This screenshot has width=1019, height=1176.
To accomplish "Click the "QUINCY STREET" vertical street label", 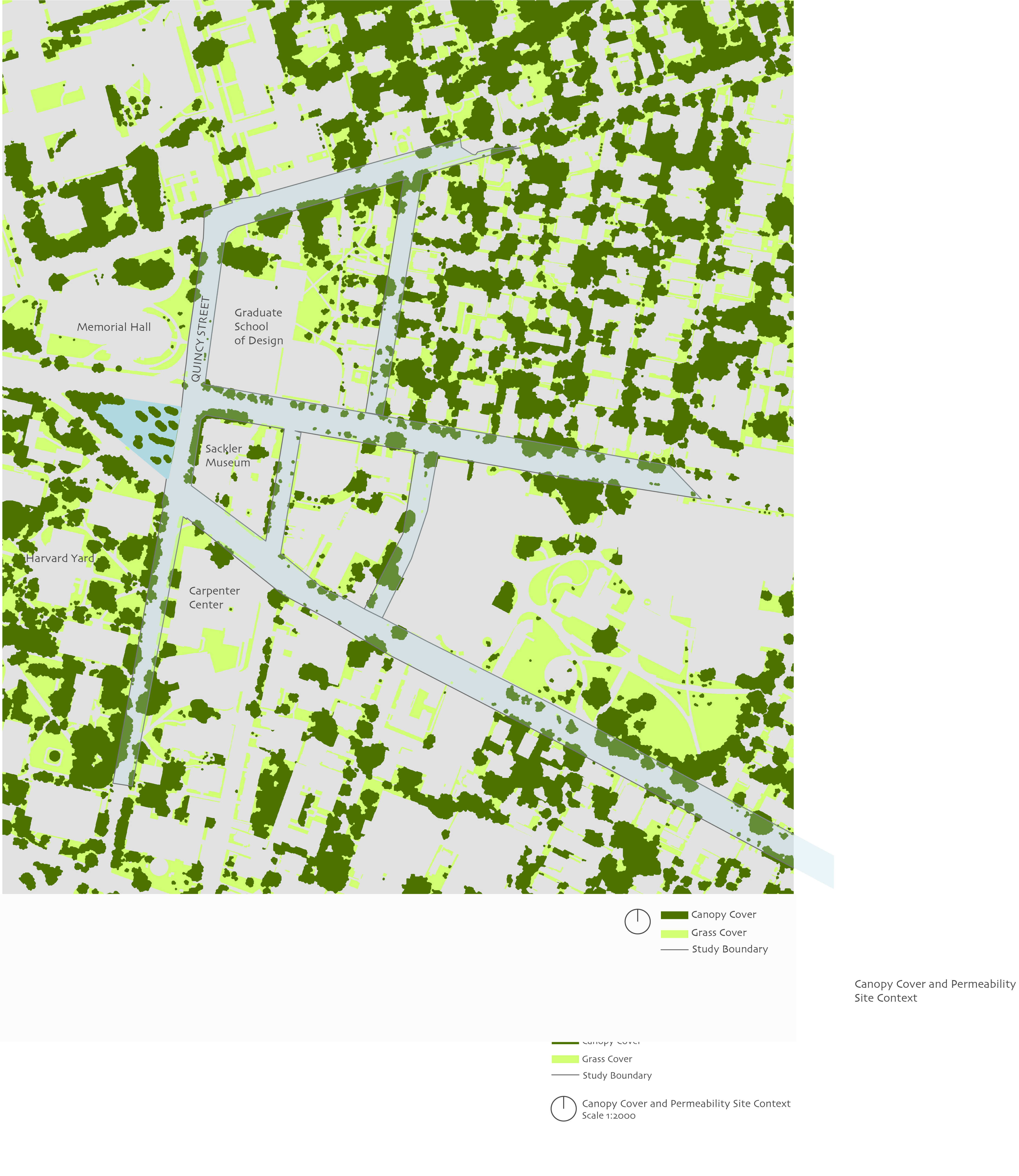I will 201,339.
